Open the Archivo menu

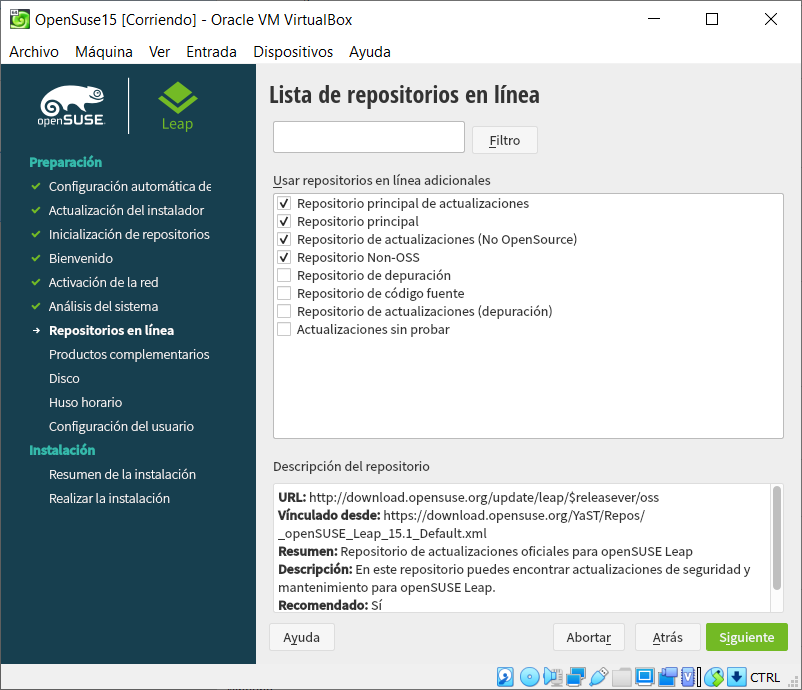click(x=34, y=52)
